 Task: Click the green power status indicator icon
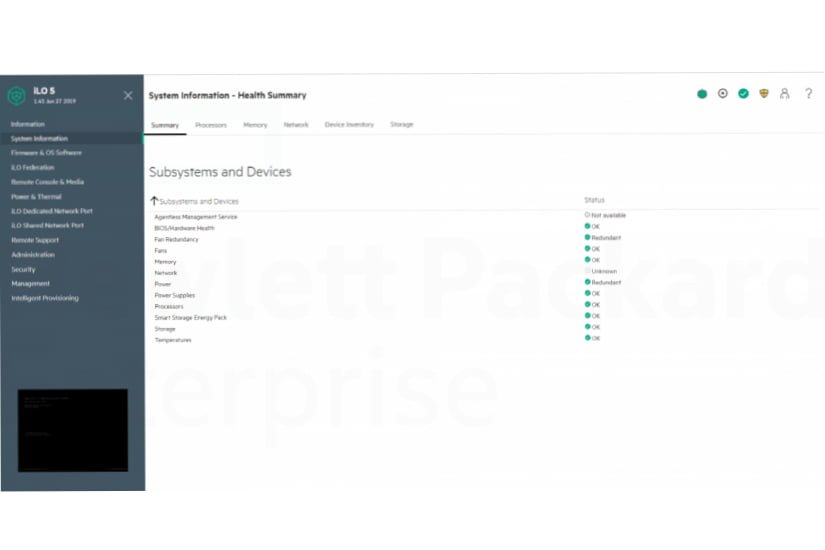[x=702, y=94]
